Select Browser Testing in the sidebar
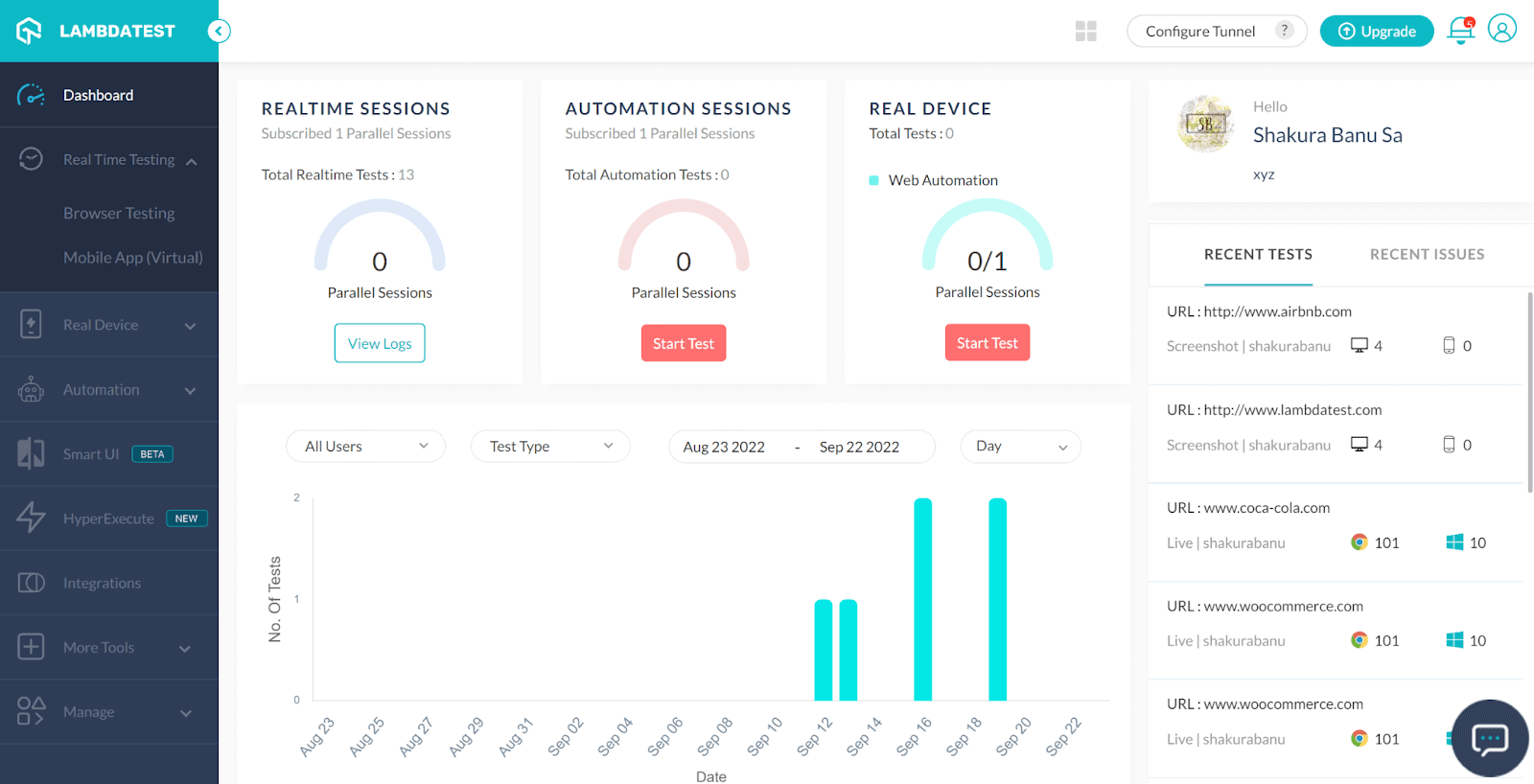The height and width of the screenshot is (784, 1534). pyautogui.click(x=119, y=213)
